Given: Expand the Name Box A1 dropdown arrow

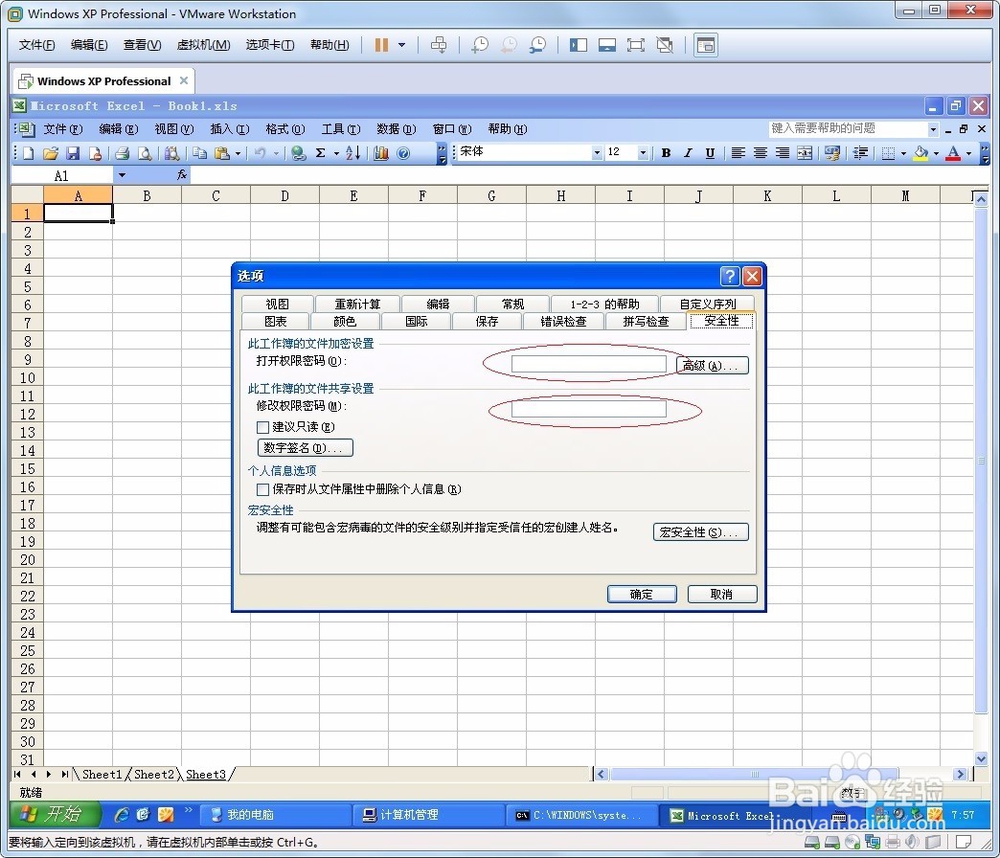Looking at the screenshot, I should [x=121, y=175].
